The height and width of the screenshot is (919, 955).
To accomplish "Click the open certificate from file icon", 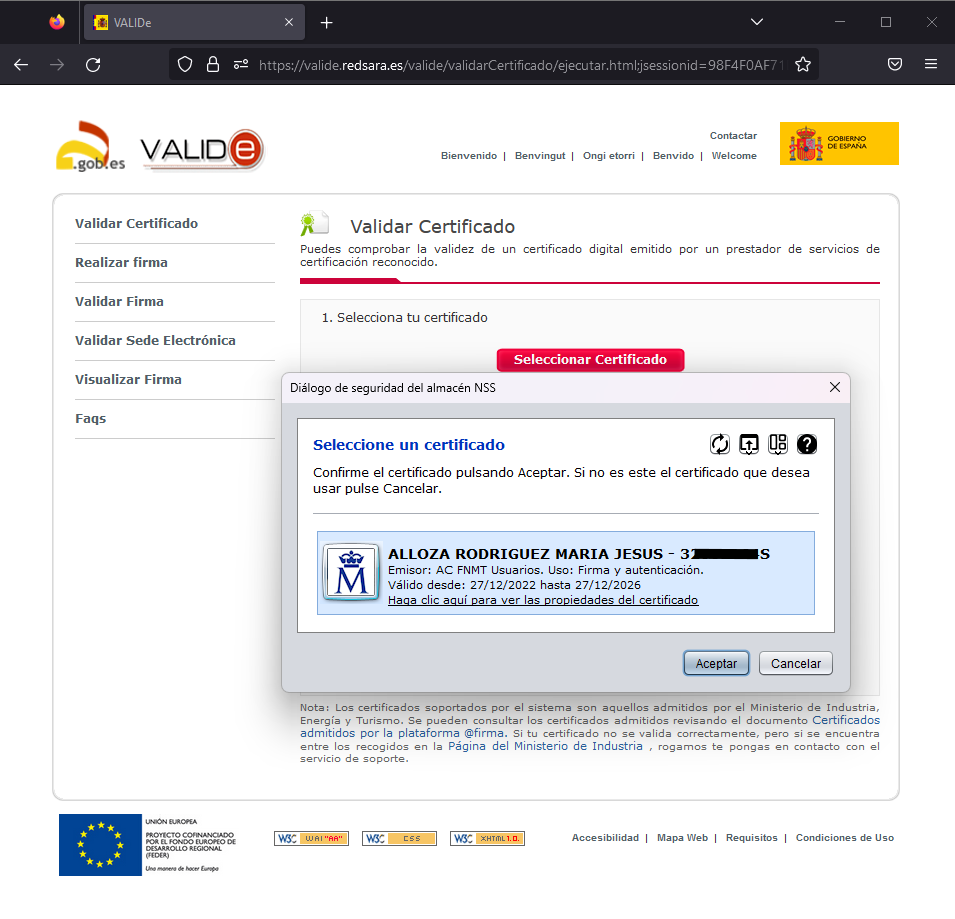I will click(x=749, y=444).
